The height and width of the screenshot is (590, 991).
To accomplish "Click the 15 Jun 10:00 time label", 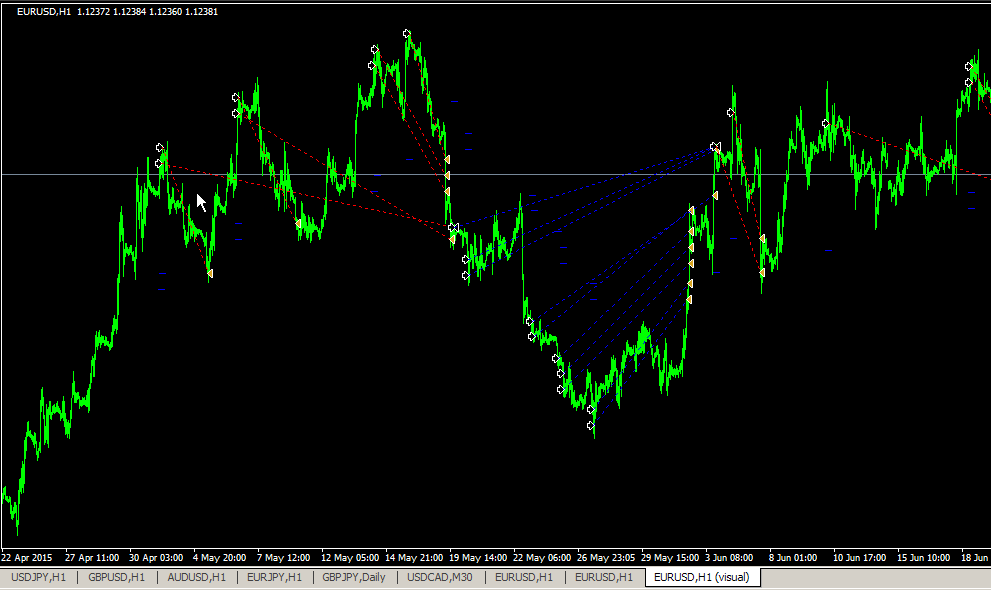I will pyautogui.click(x=923, y=558).
